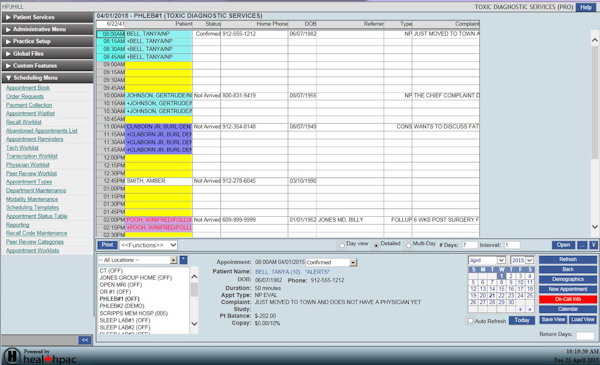The height and width of the screenshot is (365, 600).
Task: Click the V button next to Open
Action: (593, 245)
